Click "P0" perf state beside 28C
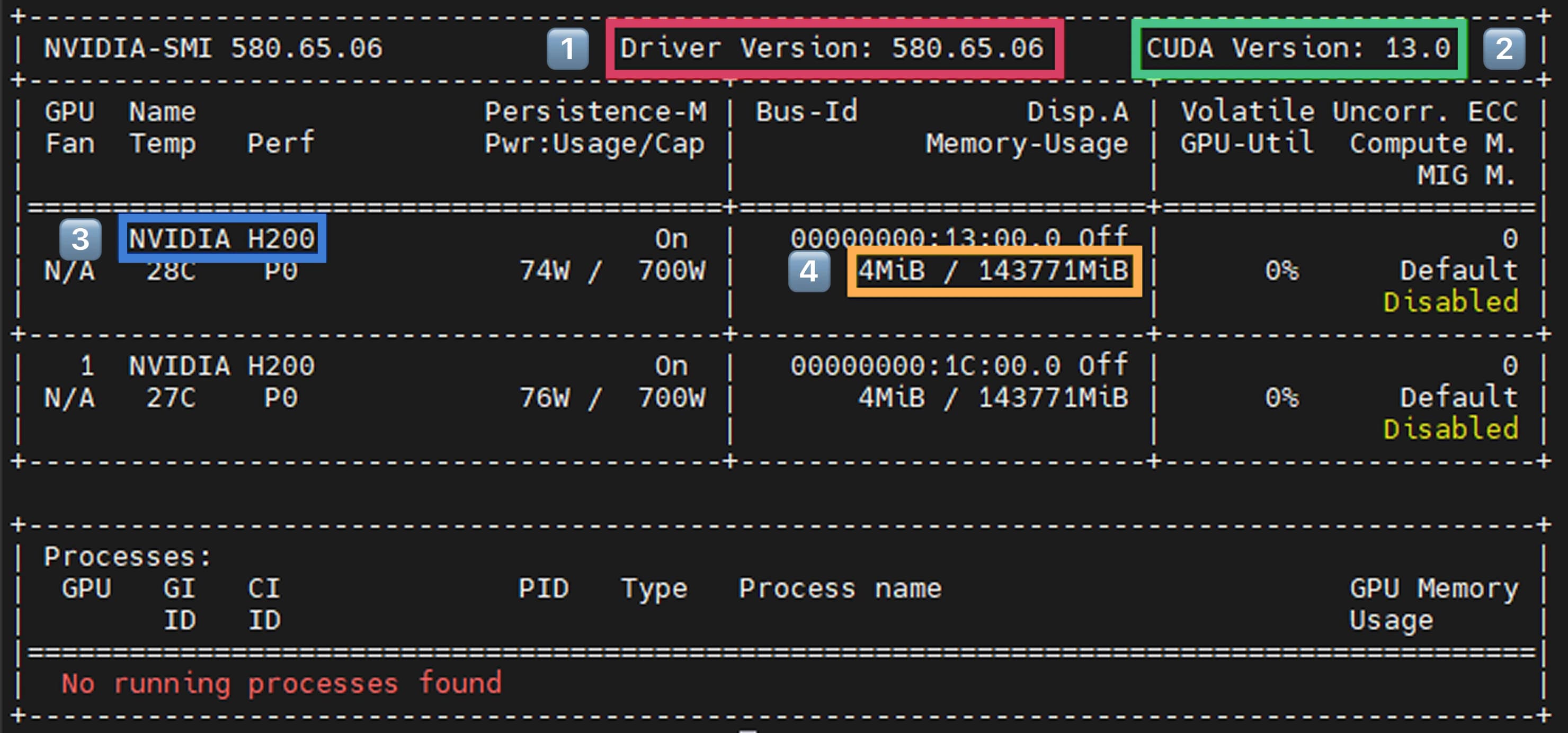1568x733 pixels. click(x=281, y=271)
